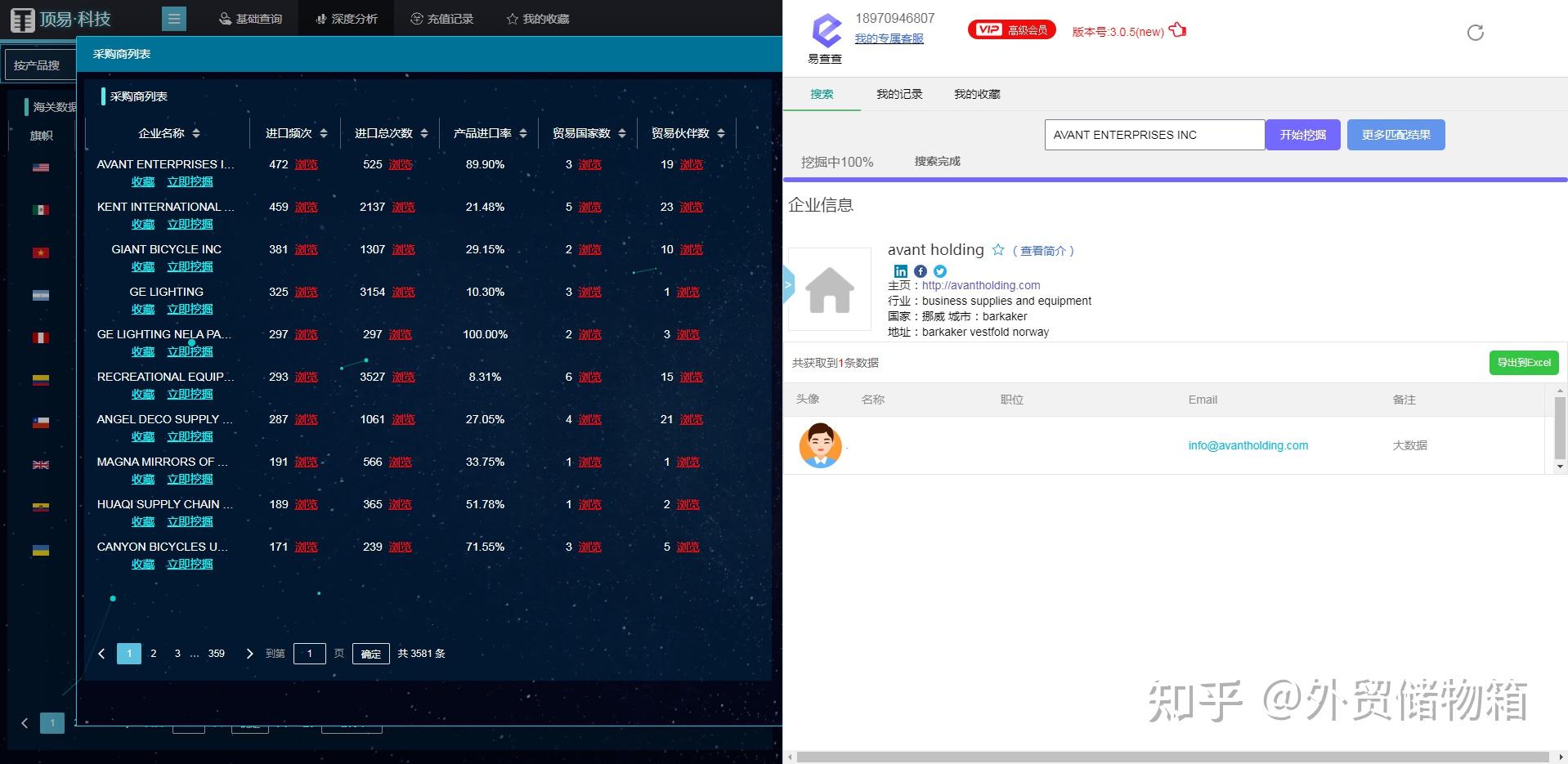1568x764 pixels.
Task: Click the contact avatar icon
Action: pyautogui.click(x=820, y=445)
